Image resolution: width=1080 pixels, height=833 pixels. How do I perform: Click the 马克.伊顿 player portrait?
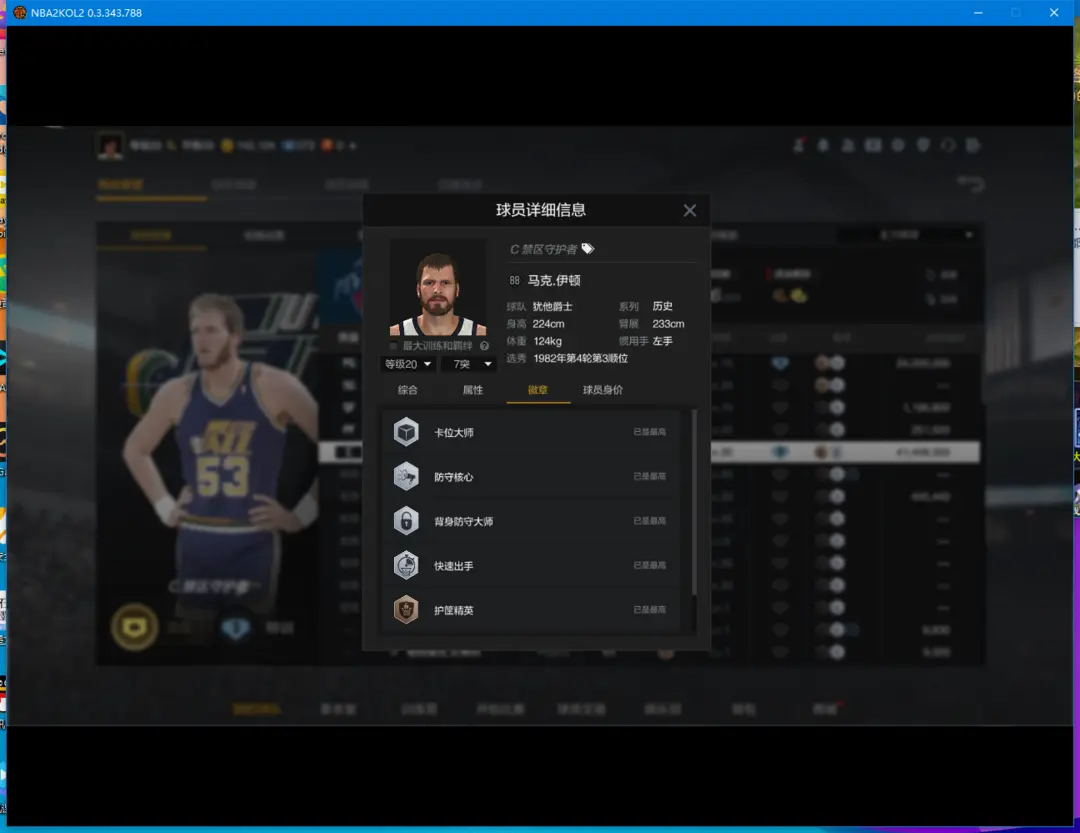click(x=438, y=287)
